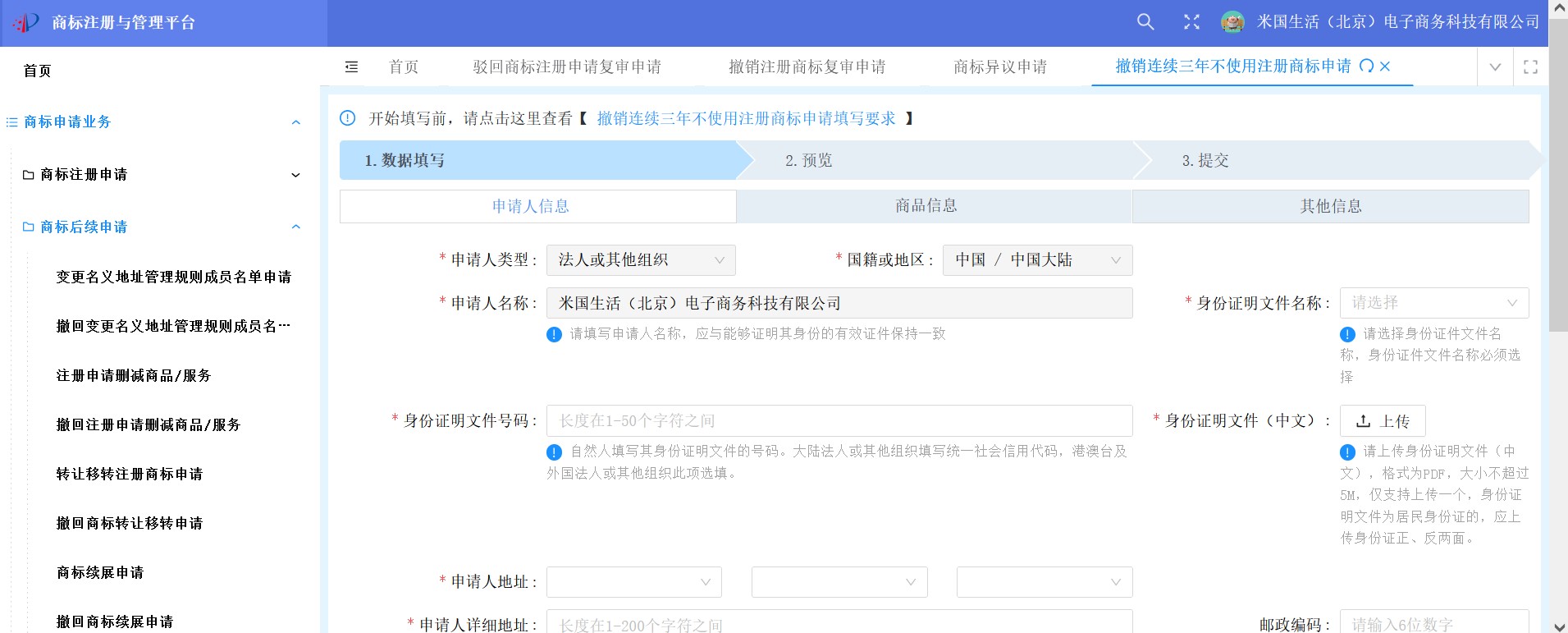Switch to the 商标异议申请 tab
The width and height of the screenshot is (1568, 633).
(999, 67)
